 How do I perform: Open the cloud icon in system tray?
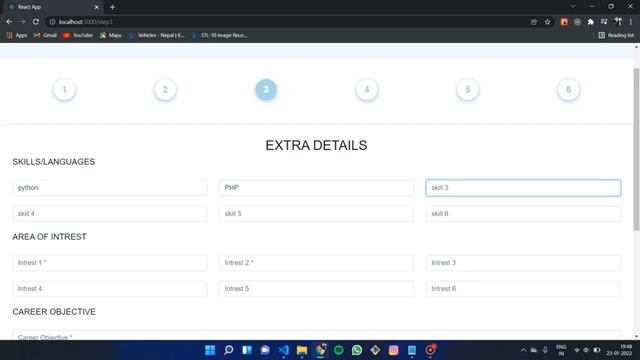(534, 350)
